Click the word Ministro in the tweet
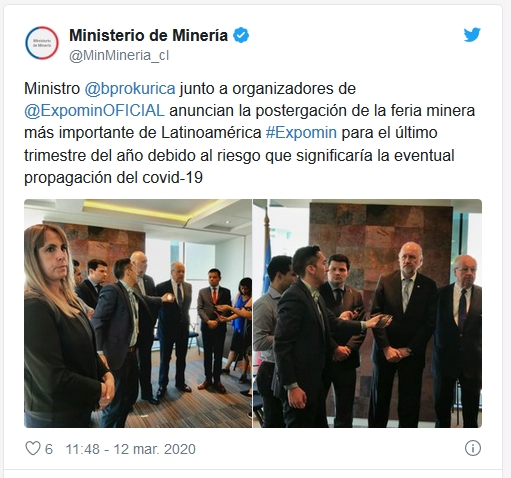The height and width of the screenshot is (478, 511). point(52,89)
